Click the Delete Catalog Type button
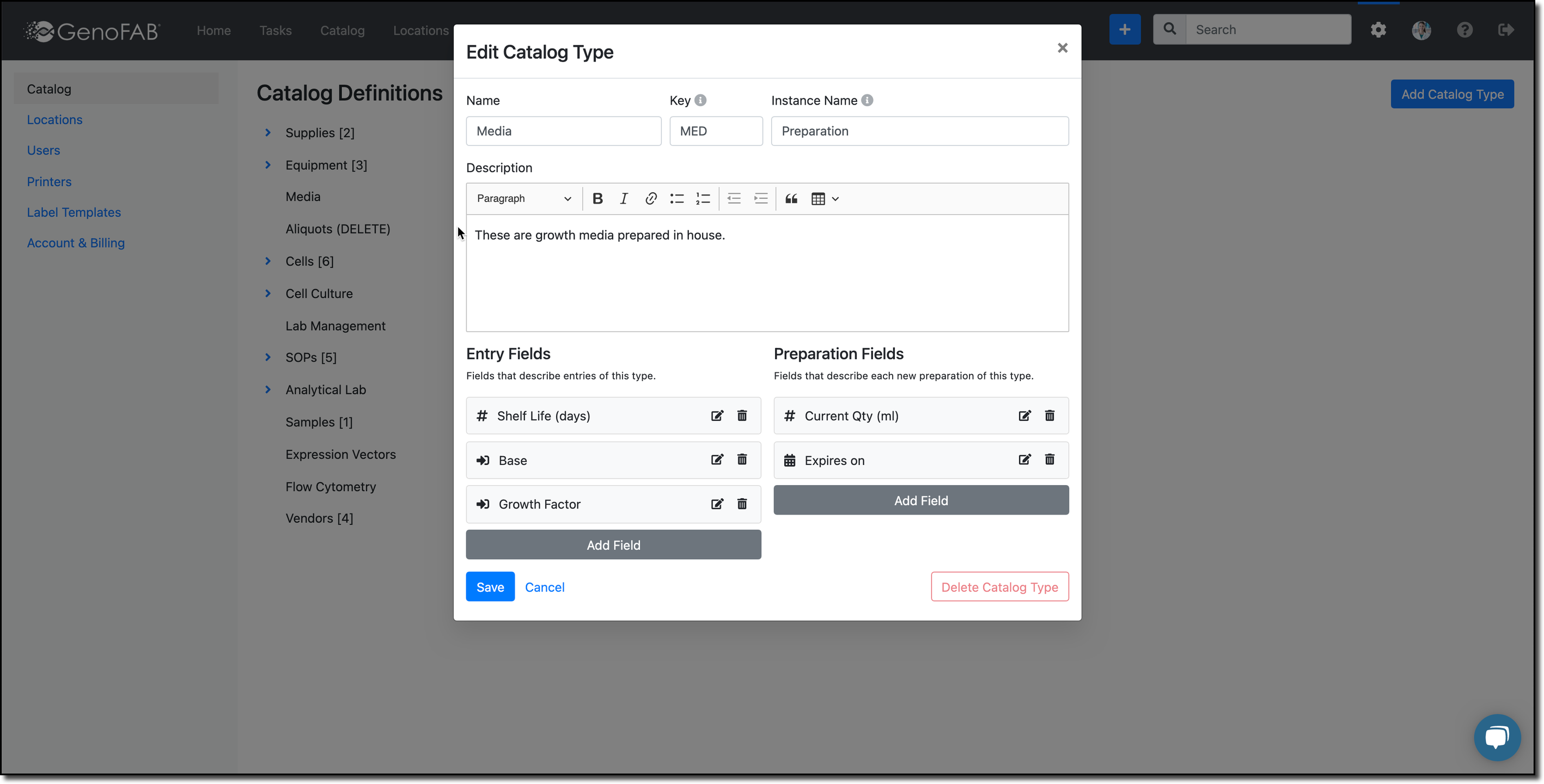 pos(999,587)
